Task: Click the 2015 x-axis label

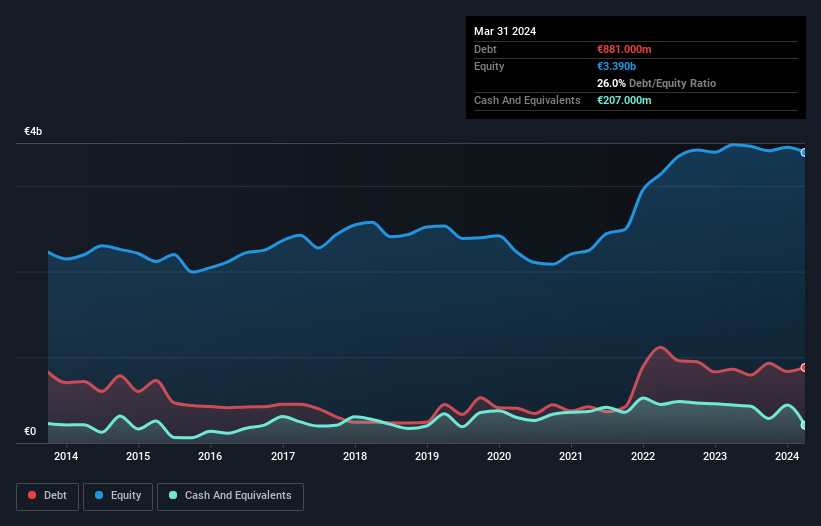Action: tap(138, 456)
